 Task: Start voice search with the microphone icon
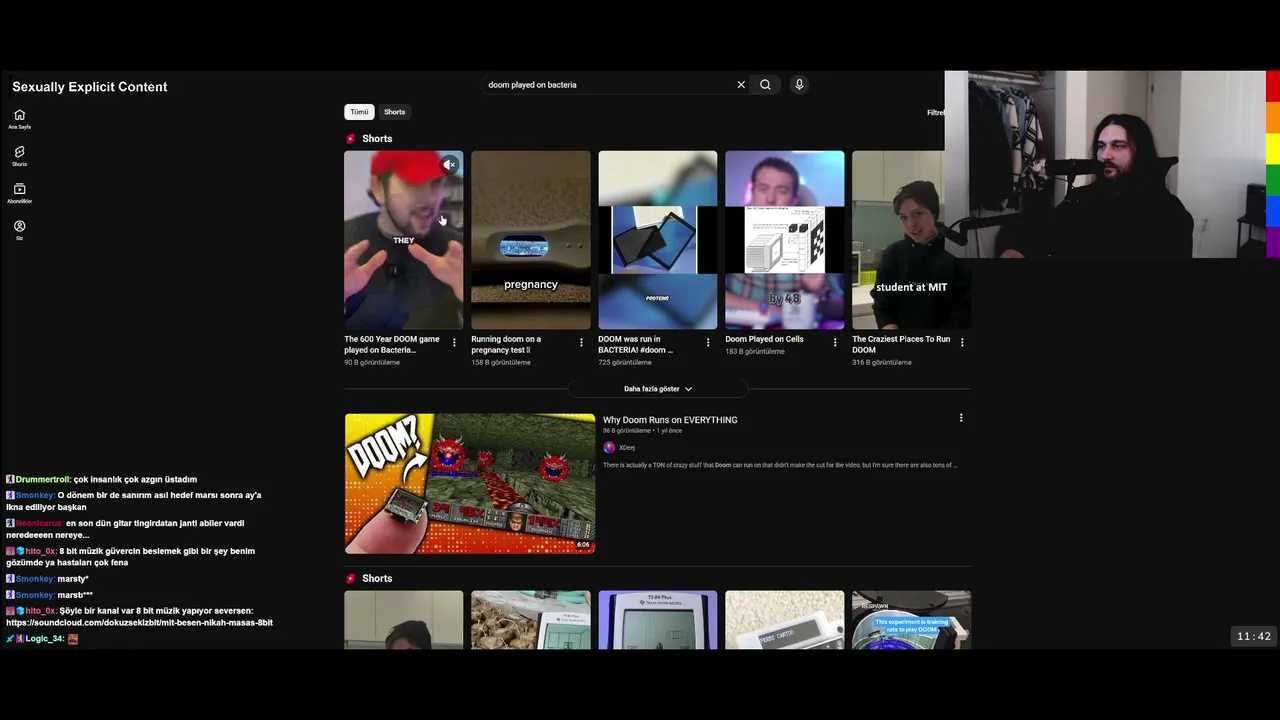tap(799, 85)
